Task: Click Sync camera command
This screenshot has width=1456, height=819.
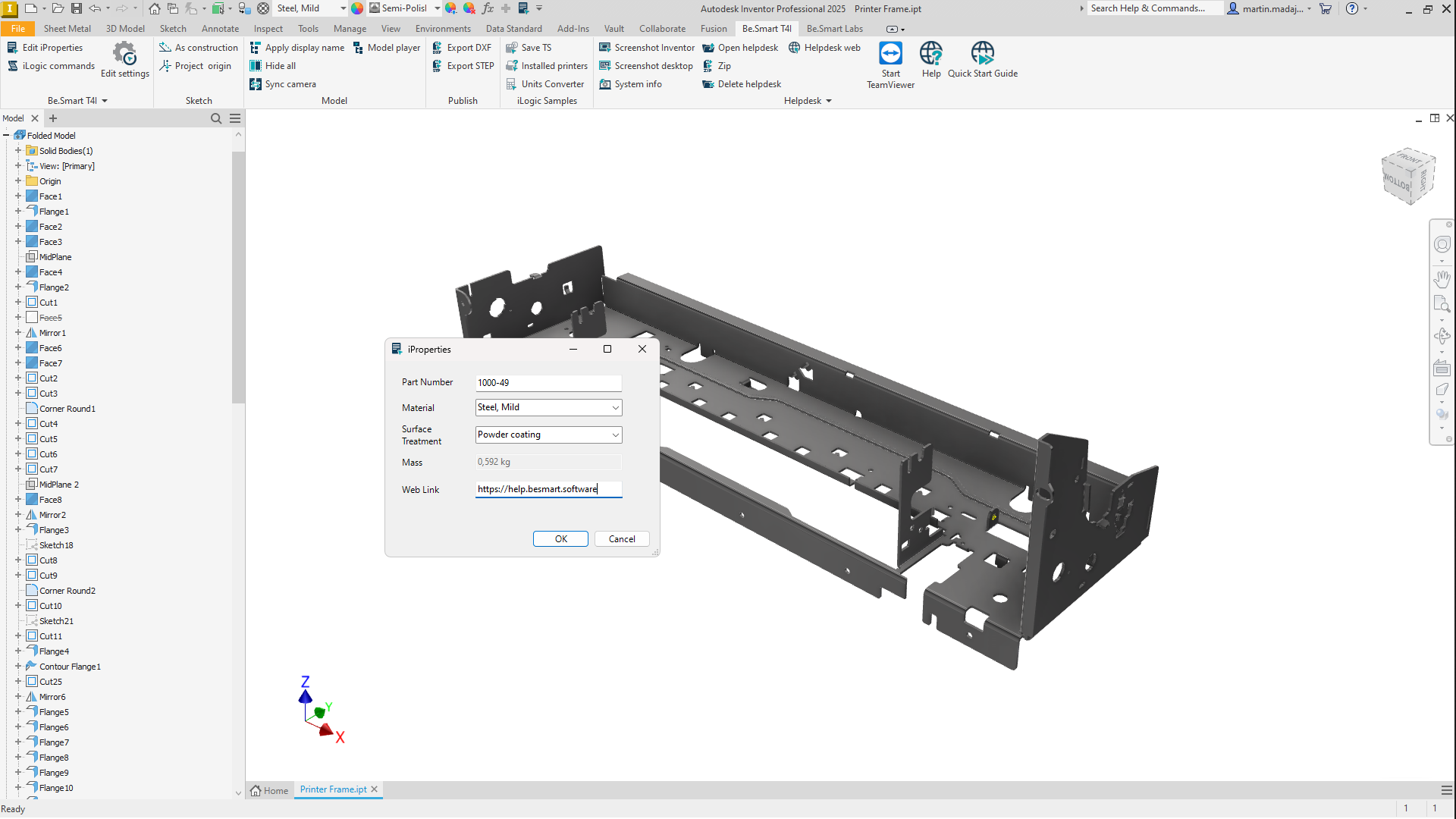Action: click(283, 84)
